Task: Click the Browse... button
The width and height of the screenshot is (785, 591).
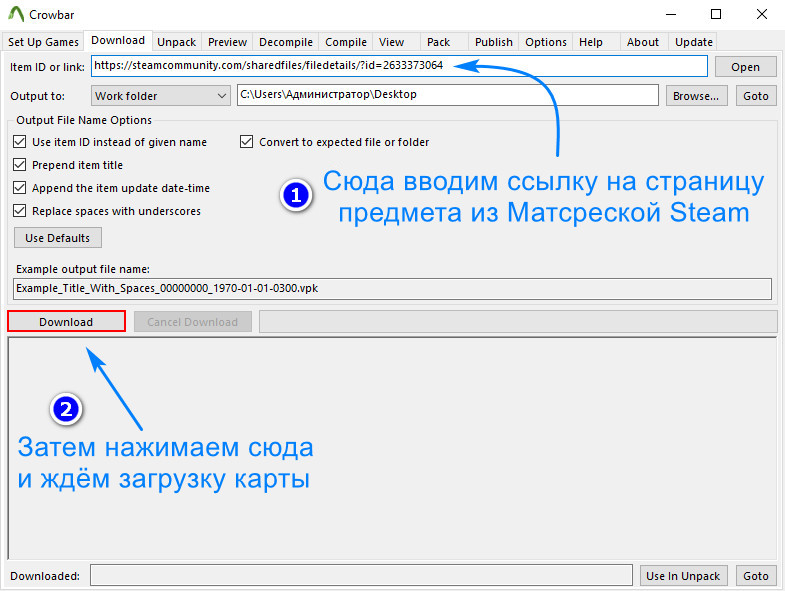Action: (x=696, y=96)
